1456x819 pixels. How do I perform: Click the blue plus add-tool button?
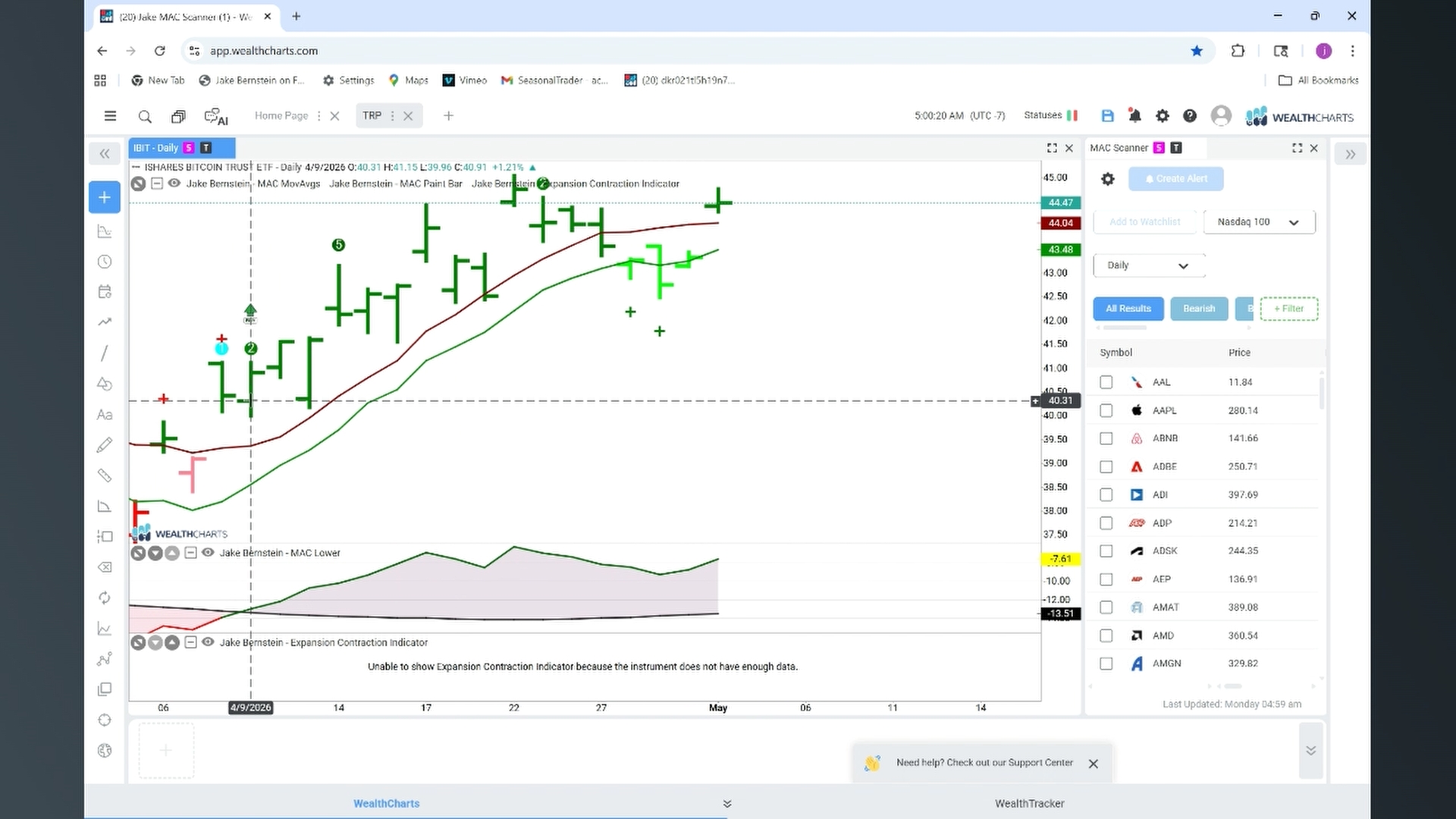(105, 197)
